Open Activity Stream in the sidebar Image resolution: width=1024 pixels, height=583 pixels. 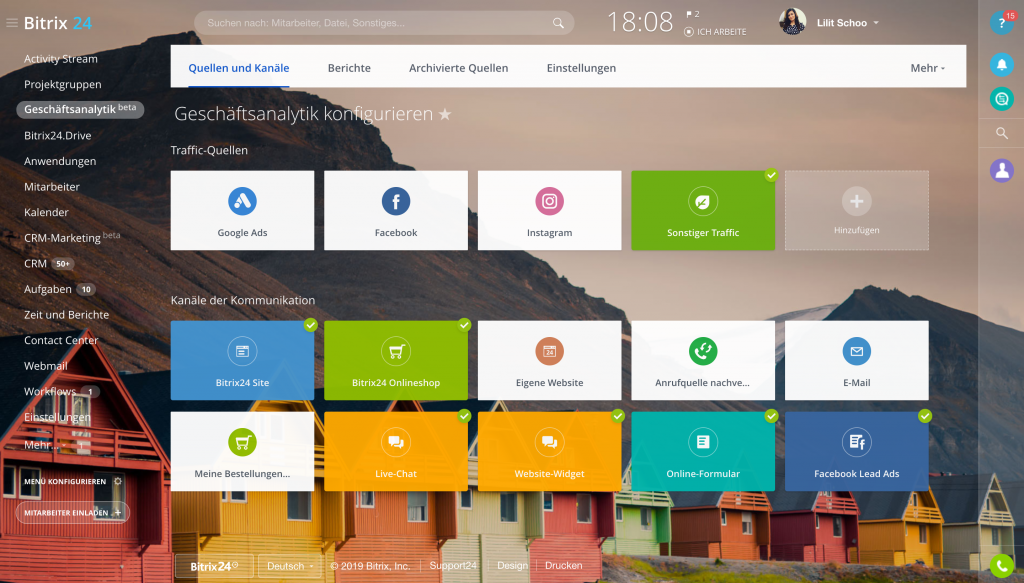[x=61, y=59]
